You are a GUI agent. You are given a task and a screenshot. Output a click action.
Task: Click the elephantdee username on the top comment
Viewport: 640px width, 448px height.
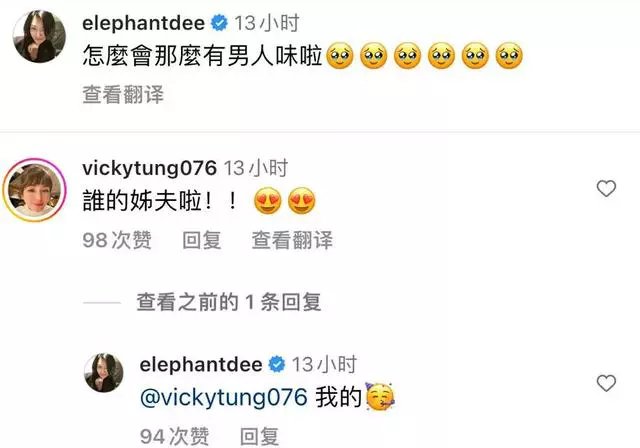pyautogui.click(x=143, y=23)
